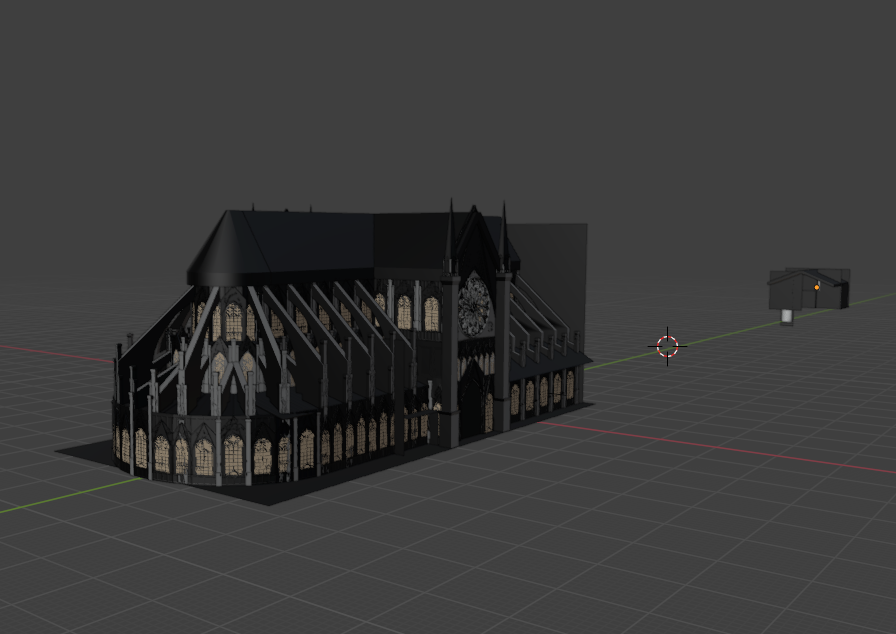This screenshot has height=634, width=896.
Task: Click the left transept tower pillar
Action: point(450,360)
